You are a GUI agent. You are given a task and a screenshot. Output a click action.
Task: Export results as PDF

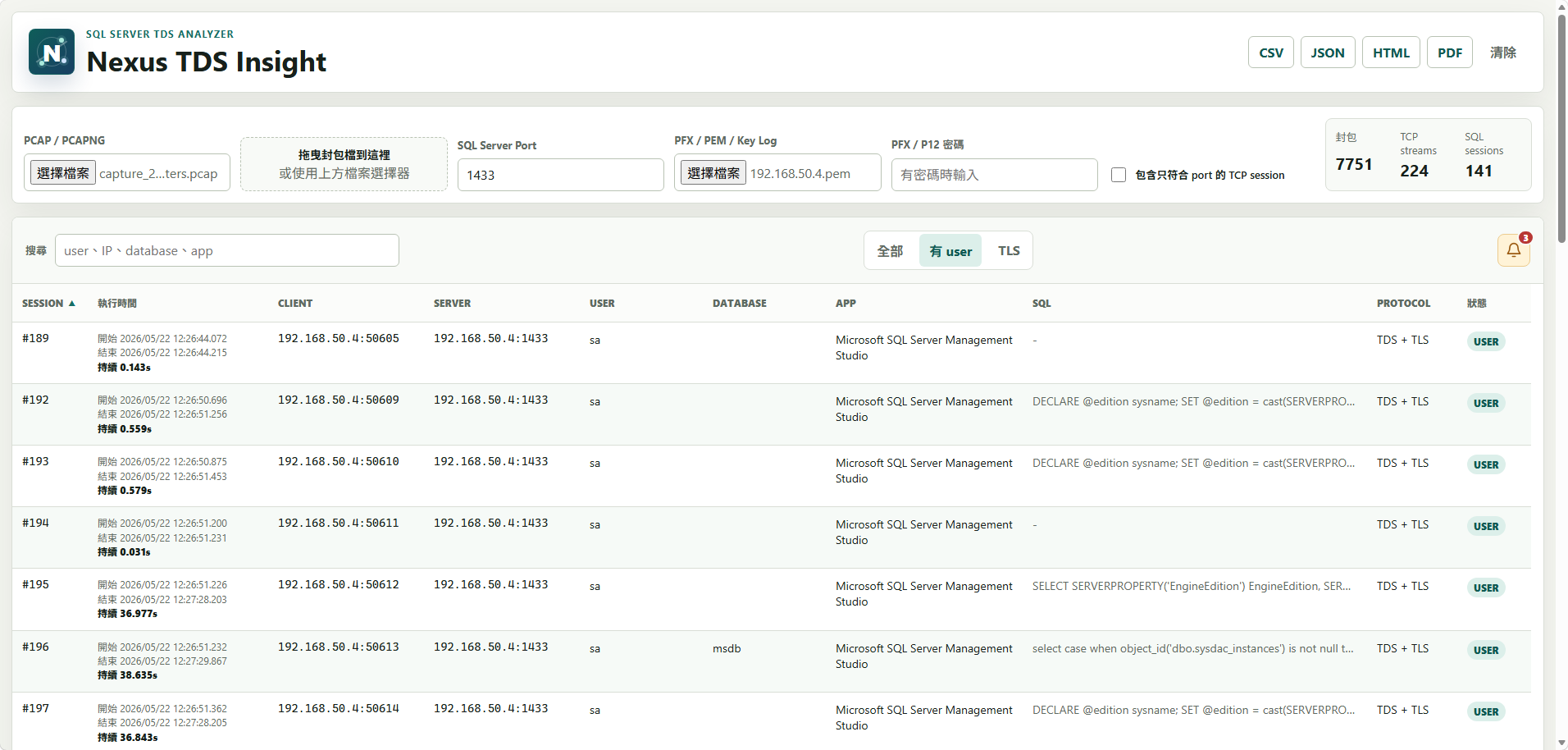click(1450, 53)
